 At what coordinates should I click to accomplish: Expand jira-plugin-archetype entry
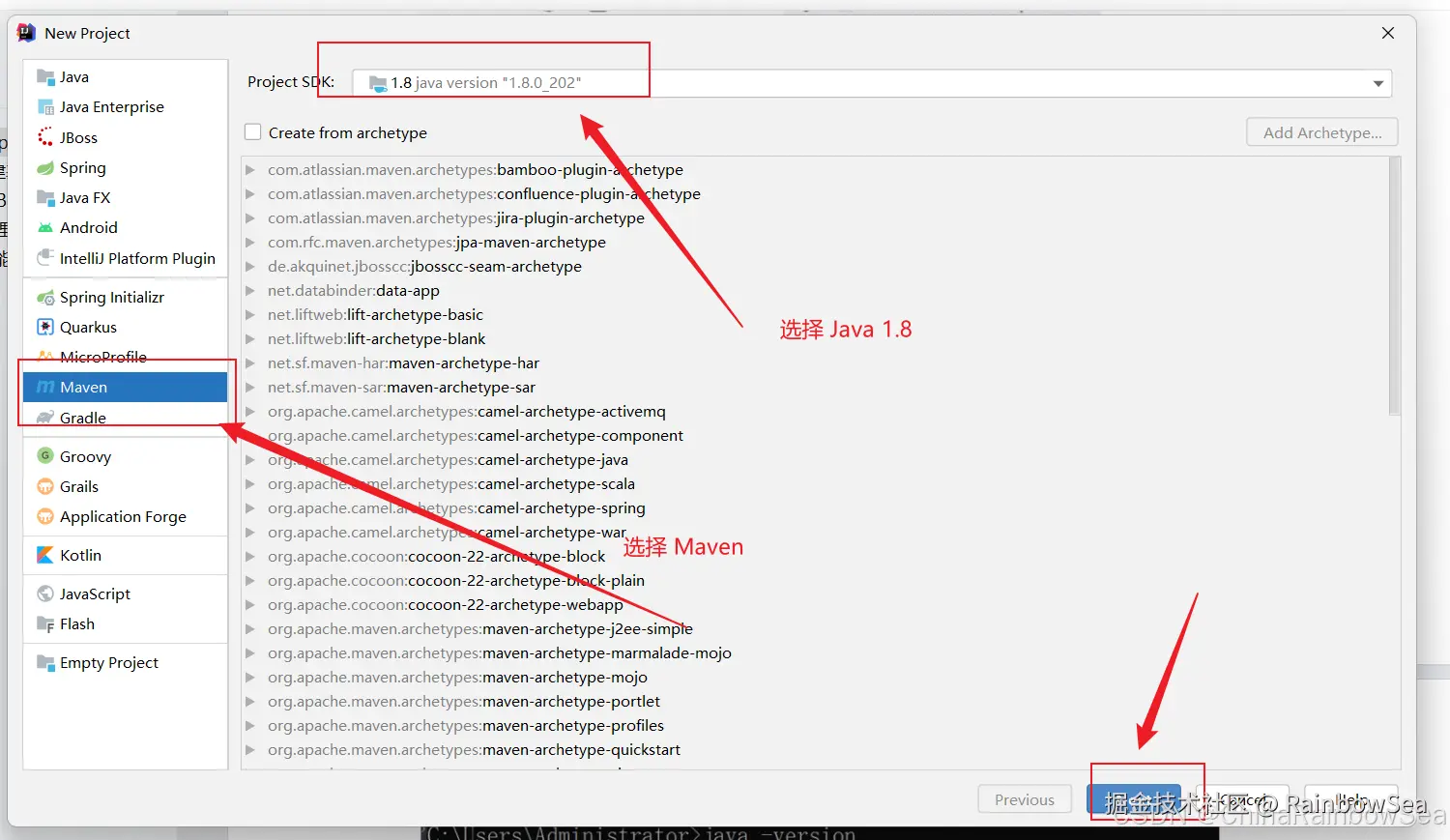[250, 218]
